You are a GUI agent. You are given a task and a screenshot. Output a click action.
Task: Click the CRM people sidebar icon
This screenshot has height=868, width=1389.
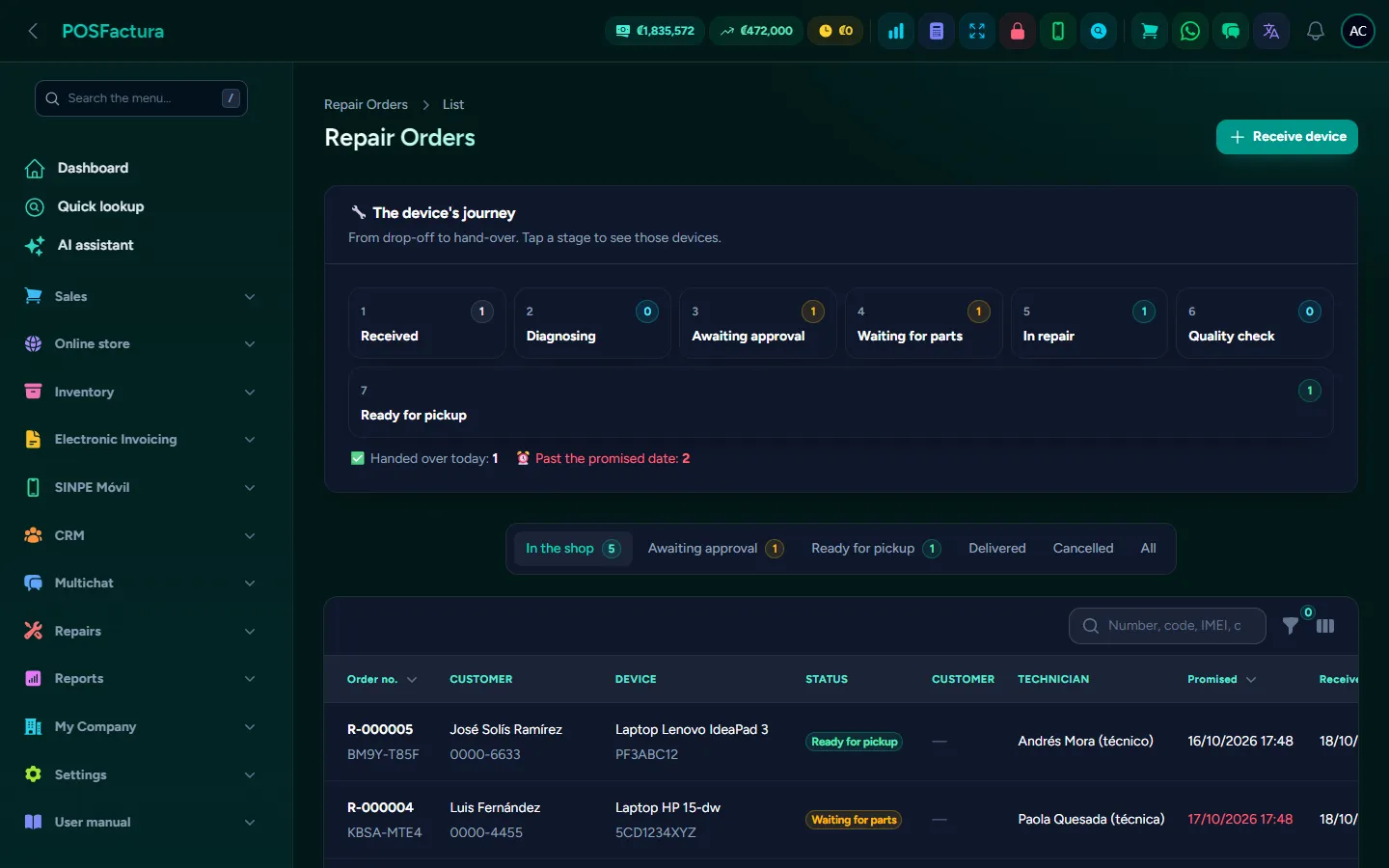point(33,535)
